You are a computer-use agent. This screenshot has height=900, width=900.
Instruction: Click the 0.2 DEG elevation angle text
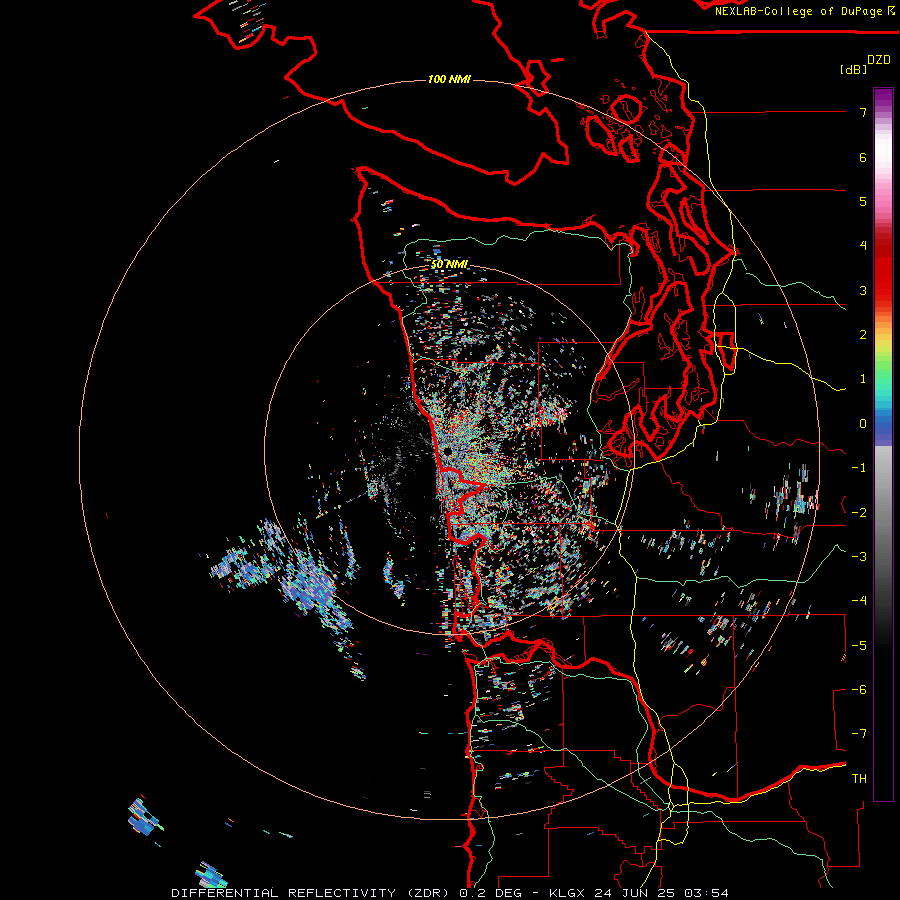click(x=491, y=893)
